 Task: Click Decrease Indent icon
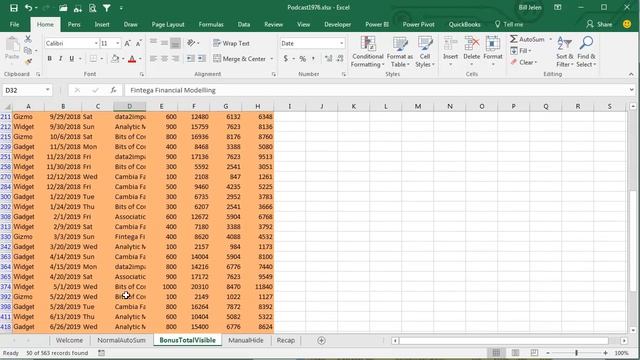click(x=190, y=59)
